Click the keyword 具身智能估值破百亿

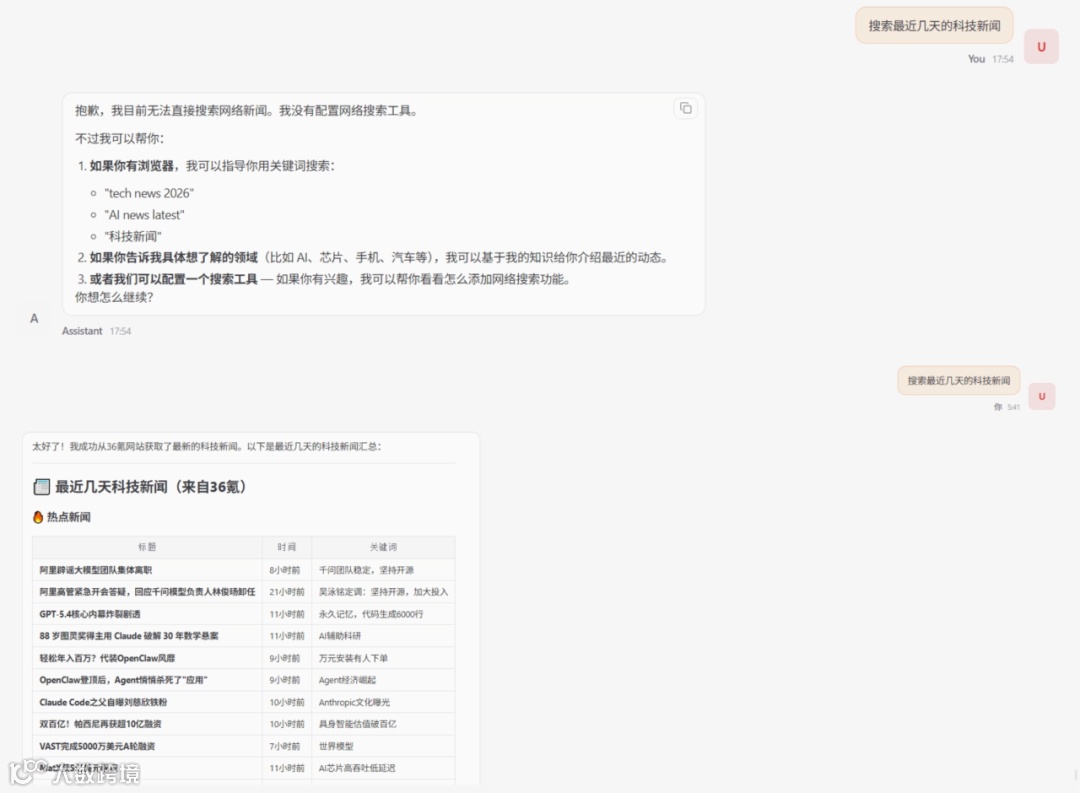[357, 724]
